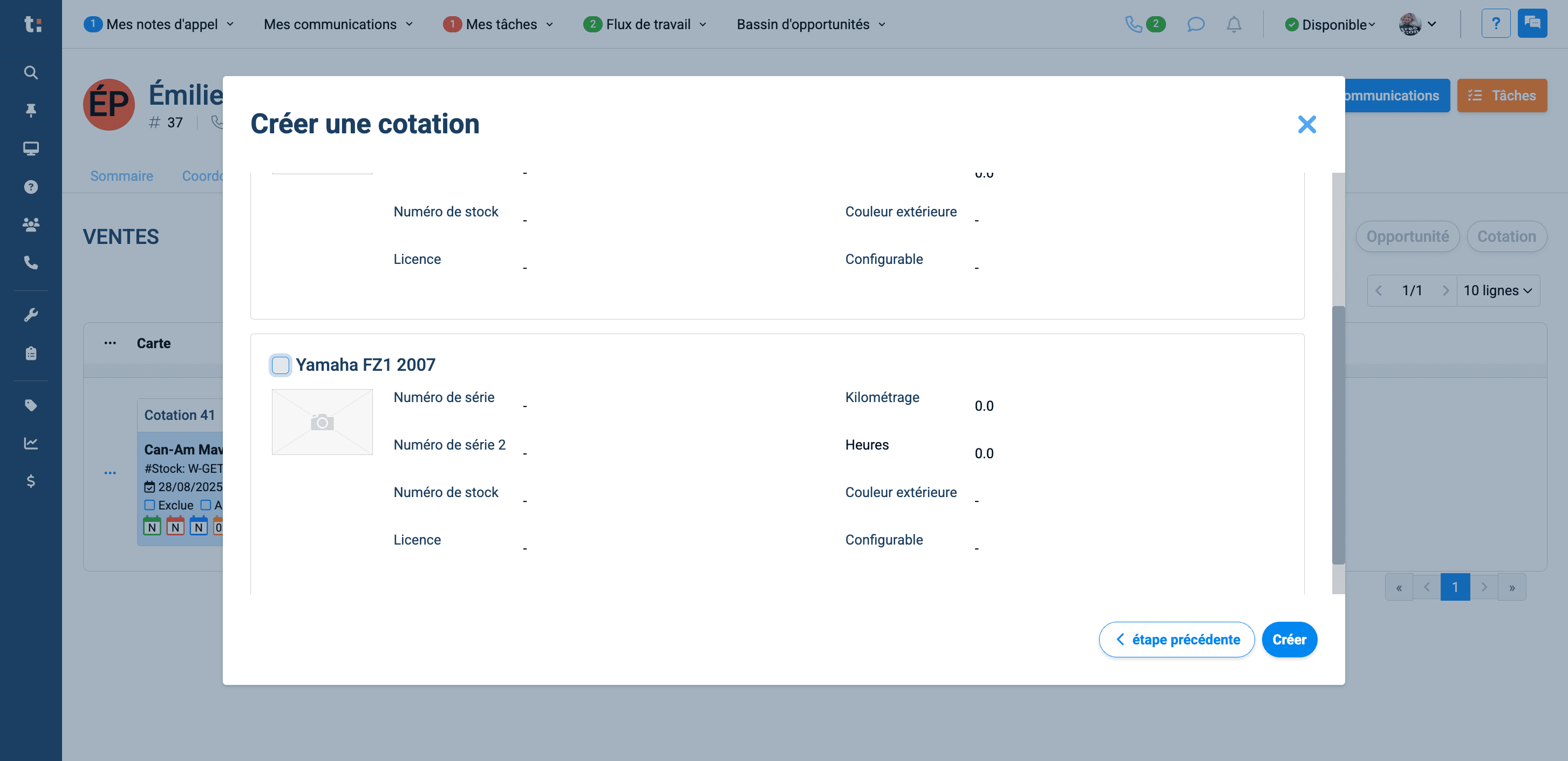
Task: Expand Mes notes d'appel menu
Action: coord(159,24)
